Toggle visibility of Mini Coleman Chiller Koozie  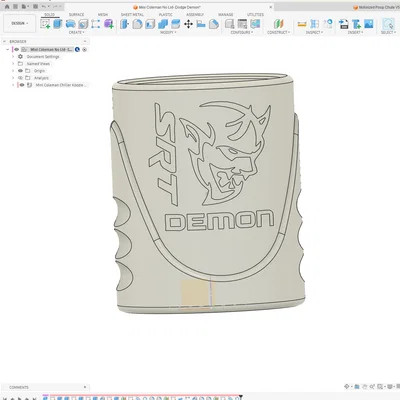click(22, 85)
